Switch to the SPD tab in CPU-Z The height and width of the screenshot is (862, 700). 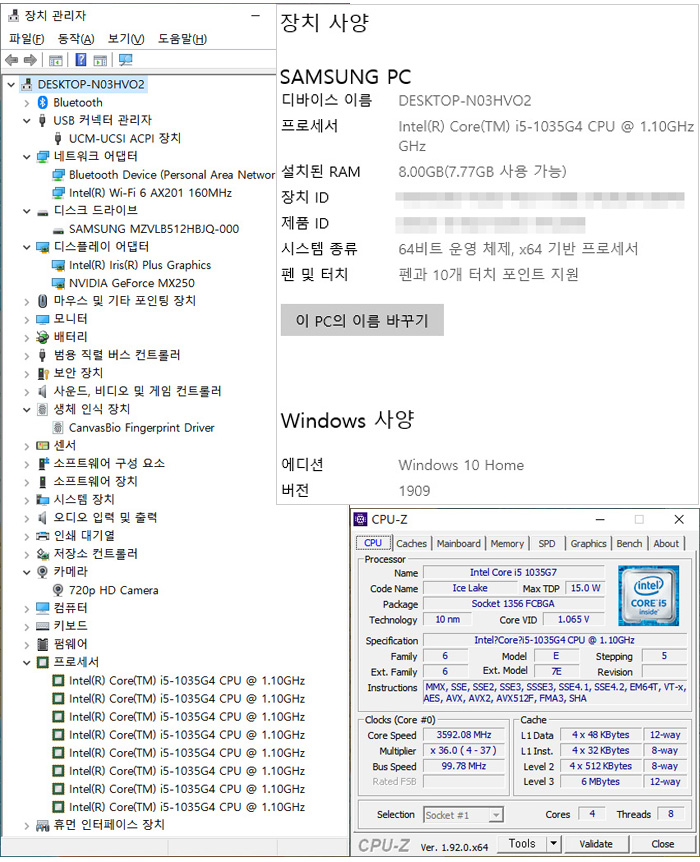pos(547,543)
